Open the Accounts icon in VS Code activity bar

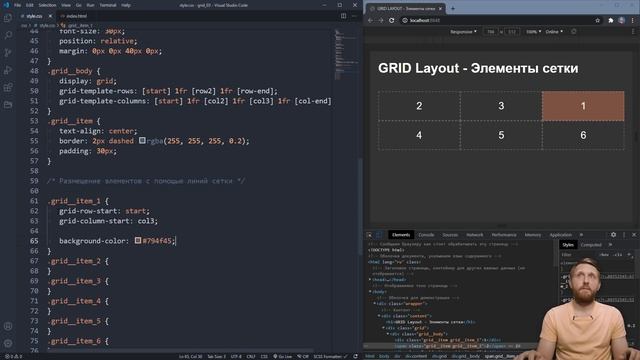[8, 326]
